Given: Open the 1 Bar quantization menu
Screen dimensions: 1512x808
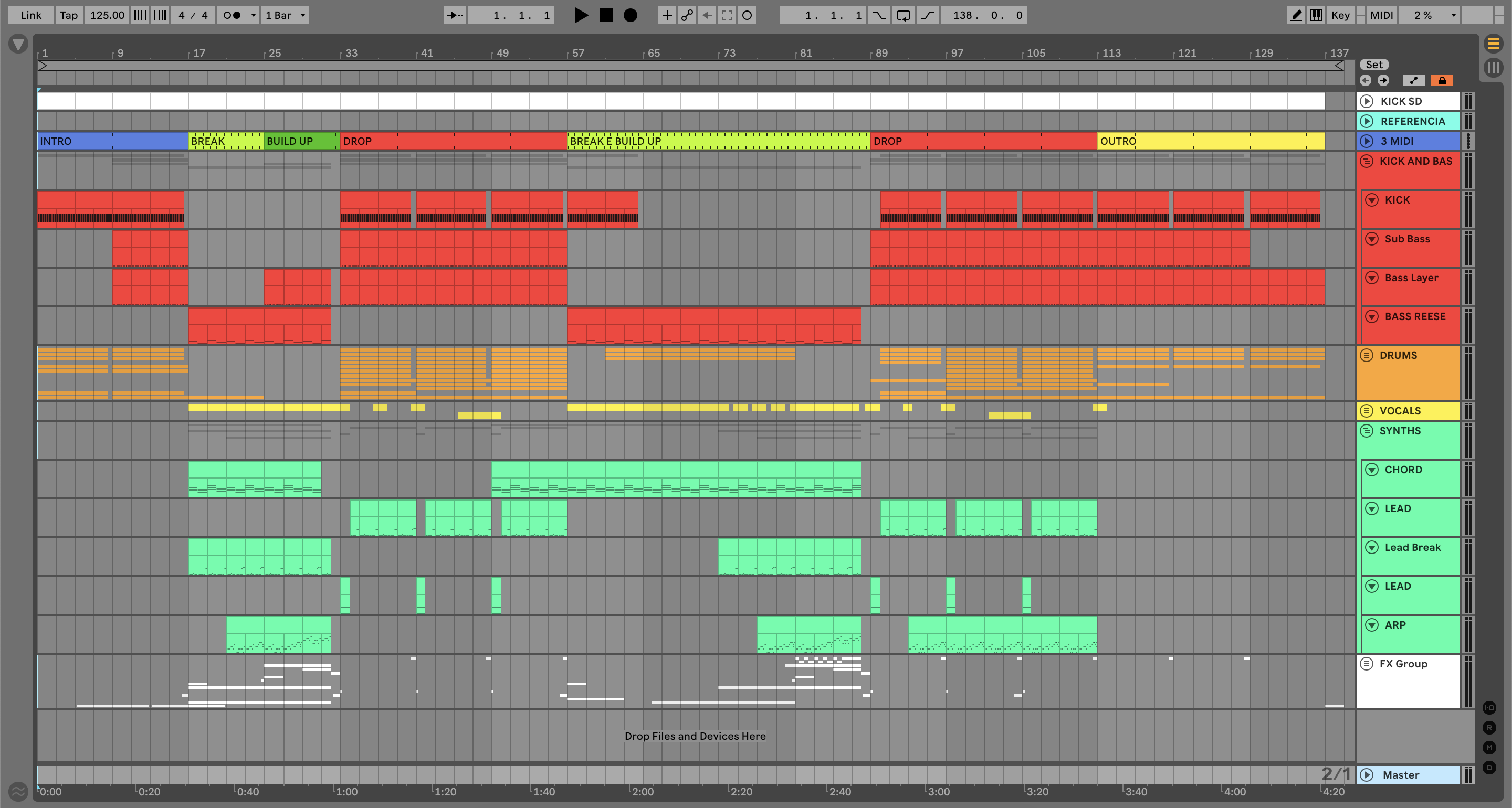Looking at the screenshot, I should pyautogui.click(x=285, y=15).
